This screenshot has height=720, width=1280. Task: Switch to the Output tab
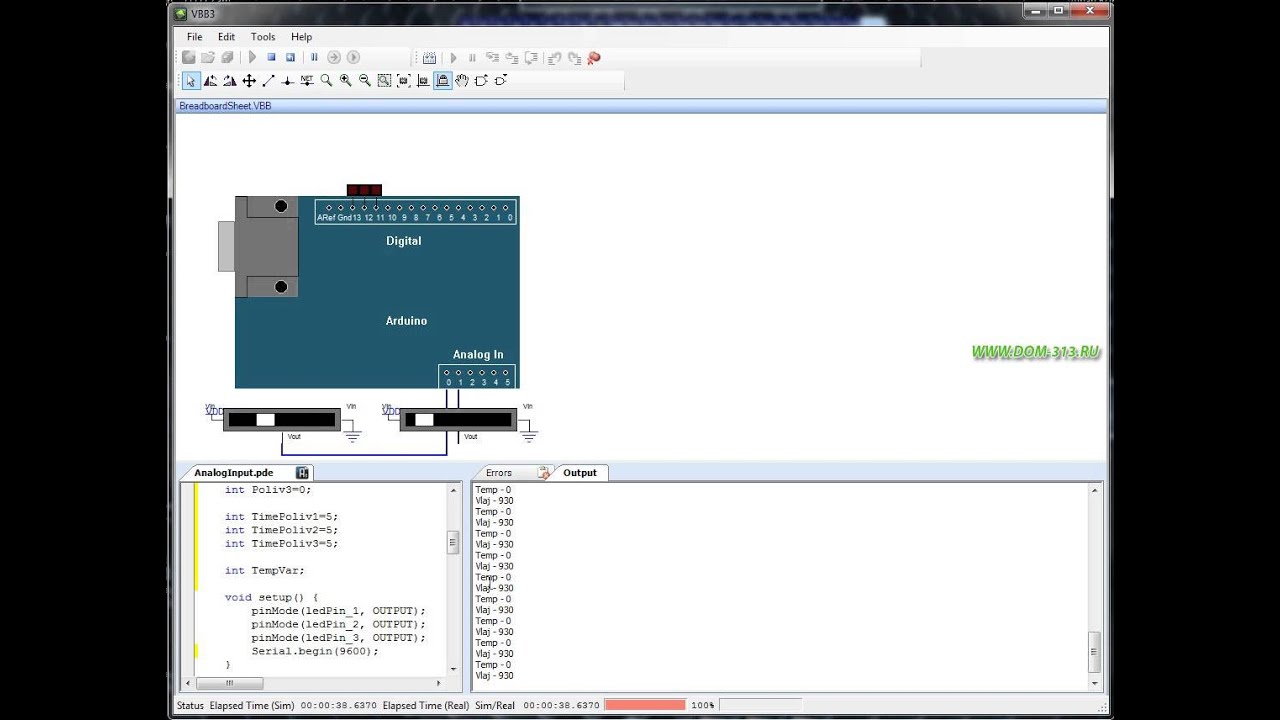(579, 473)
